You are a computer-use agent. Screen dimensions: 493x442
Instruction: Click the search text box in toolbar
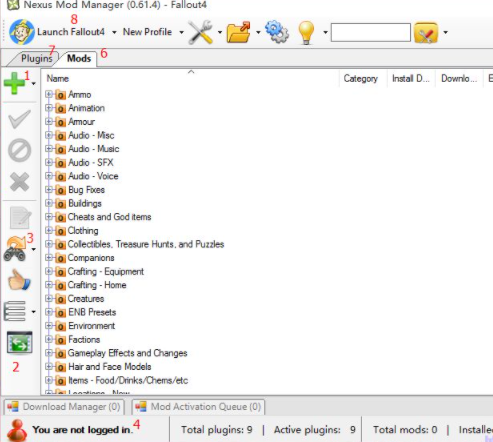371,32
